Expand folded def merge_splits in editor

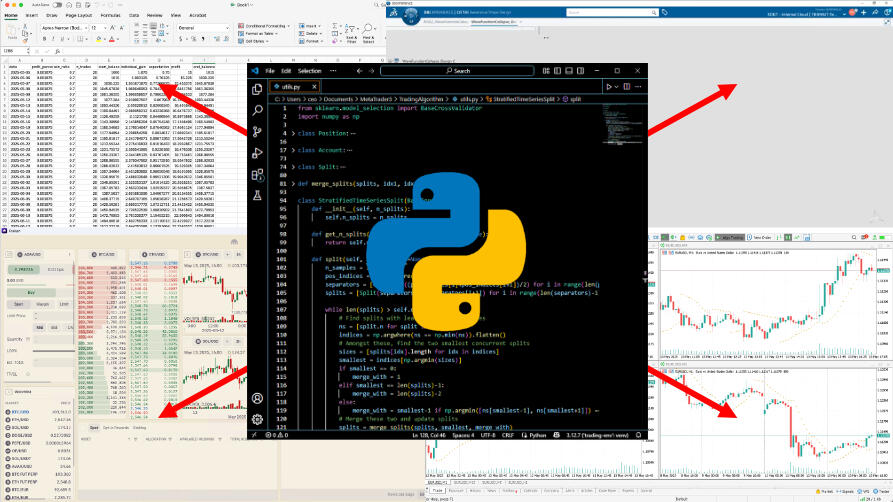(293, 184)
